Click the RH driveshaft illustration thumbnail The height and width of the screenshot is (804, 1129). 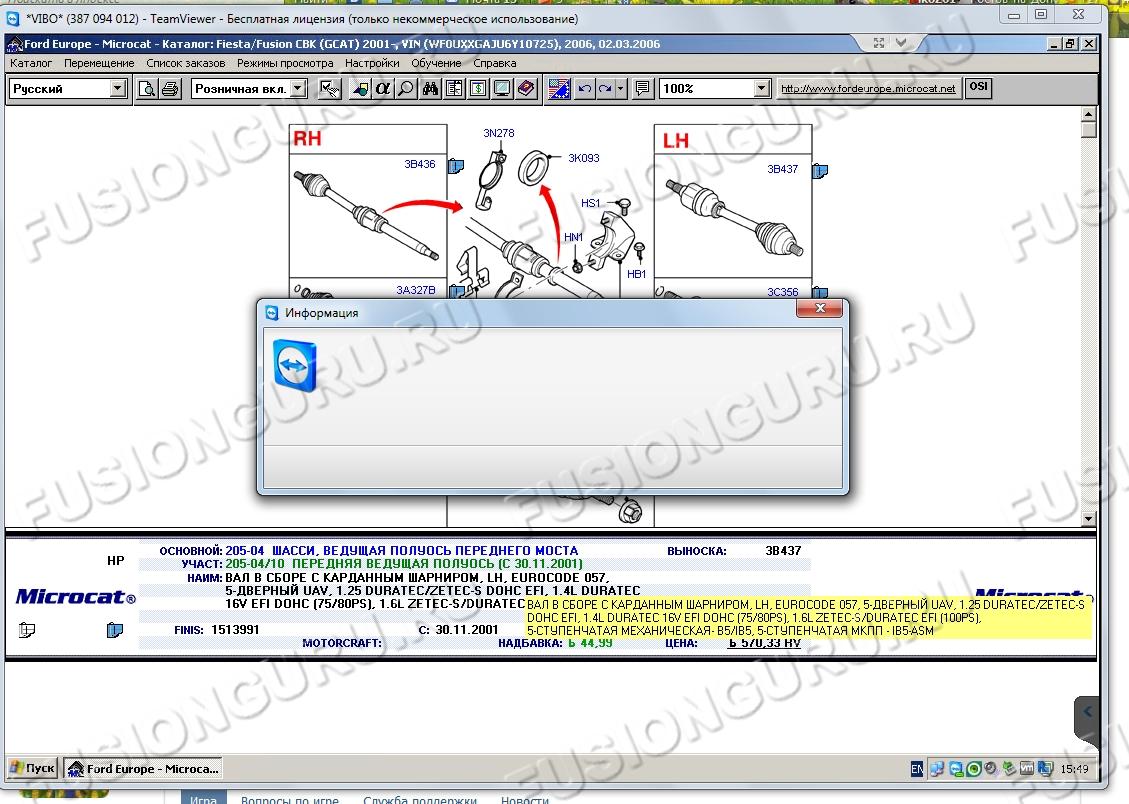(x=368, y=215)
